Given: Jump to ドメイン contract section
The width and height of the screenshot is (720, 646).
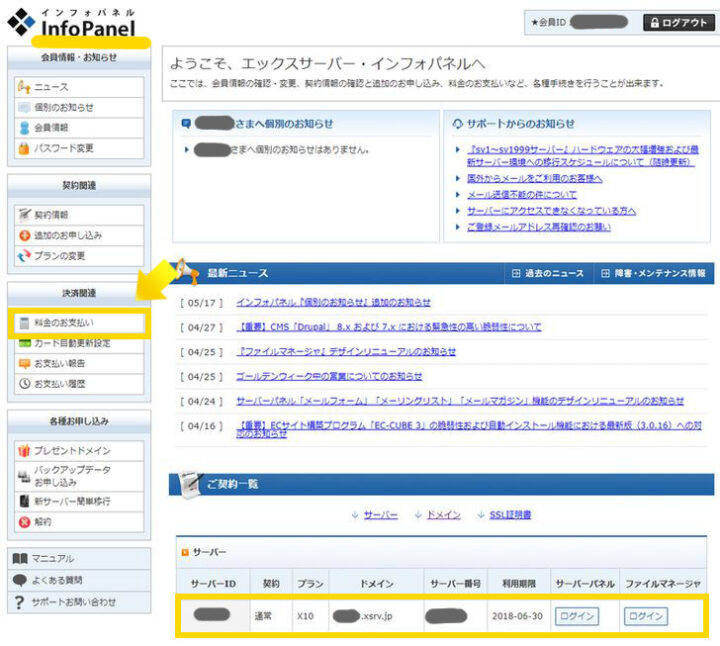Looking at the screenshot, I should tap(444, 515).
